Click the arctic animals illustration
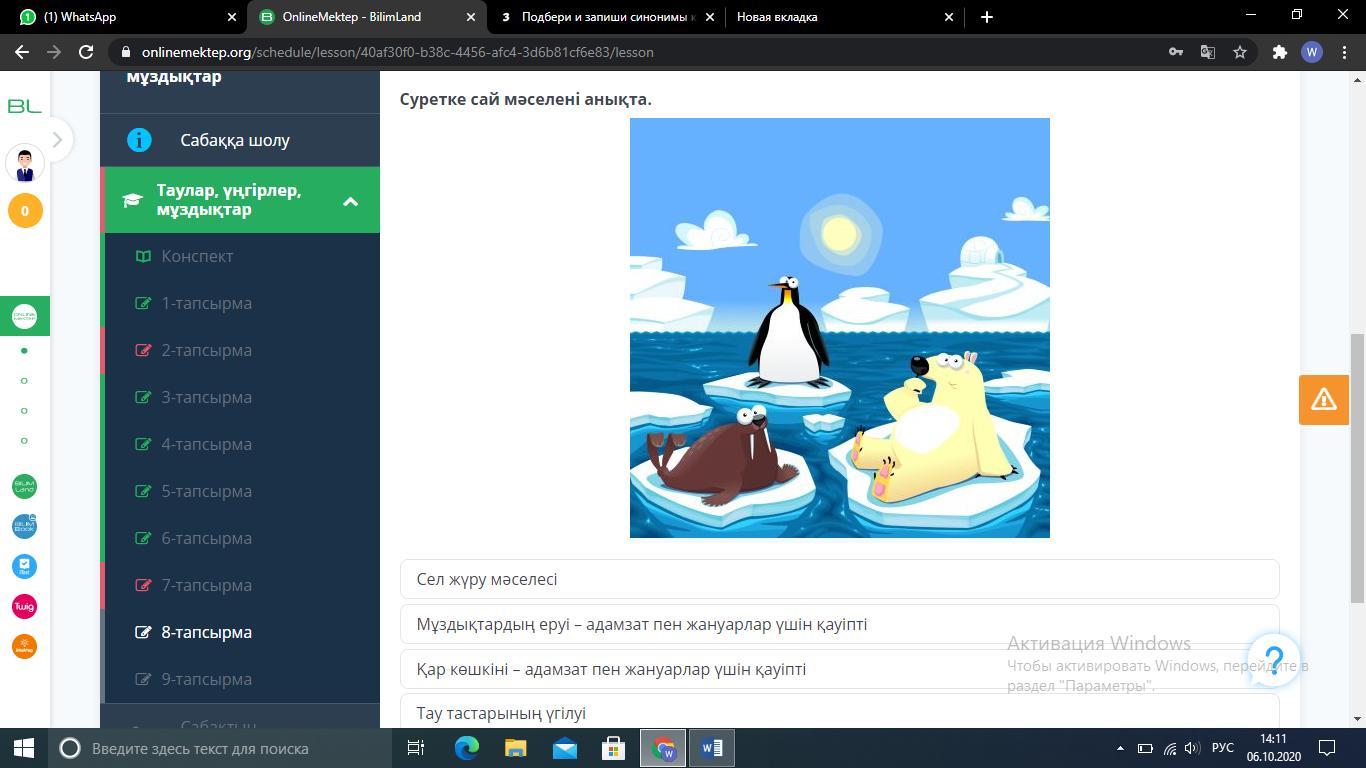Viewport: 1366px width, 768px height. 840,328
